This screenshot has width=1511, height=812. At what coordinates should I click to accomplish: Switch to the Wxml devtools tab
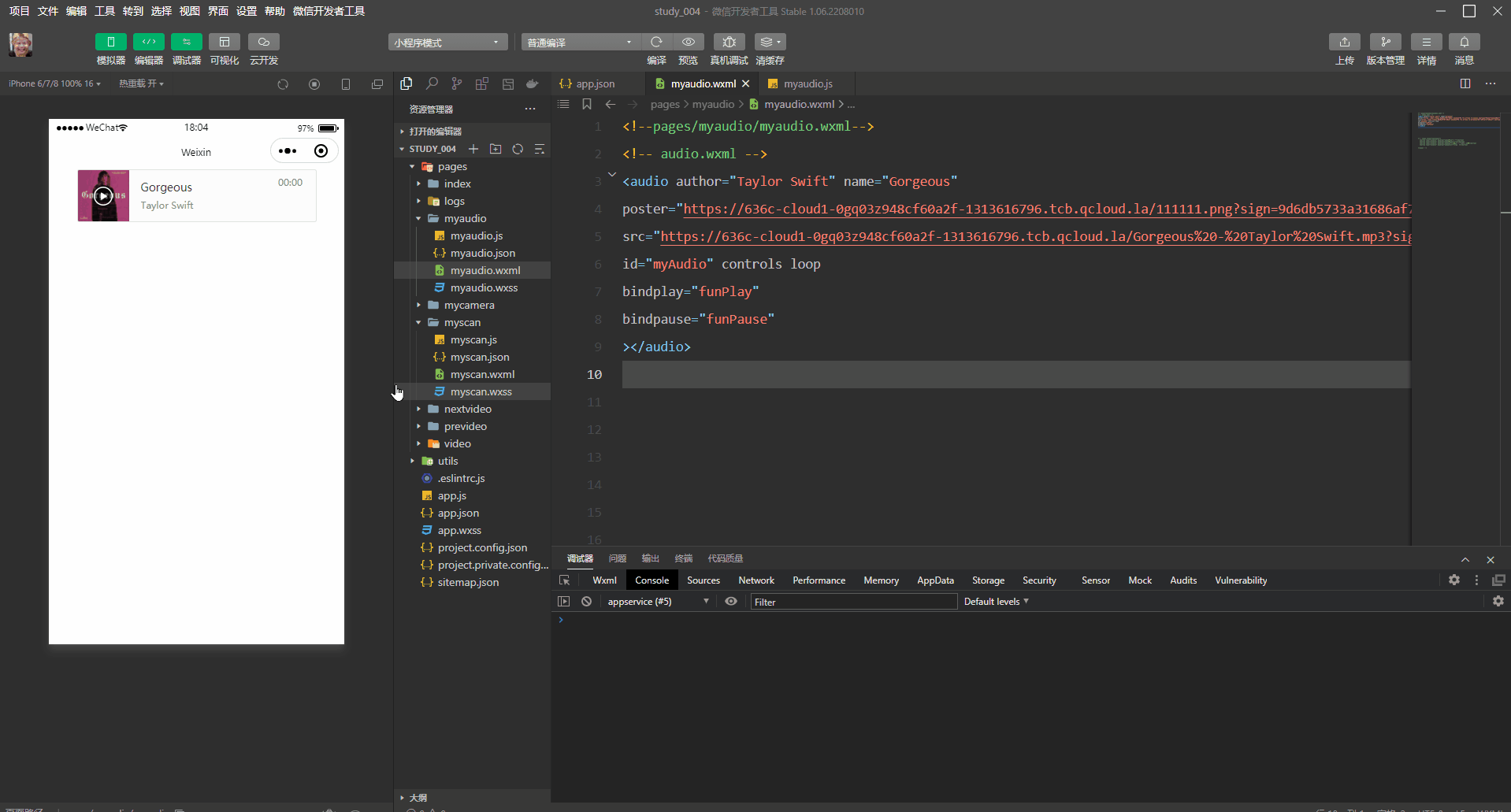coord(604,580)
